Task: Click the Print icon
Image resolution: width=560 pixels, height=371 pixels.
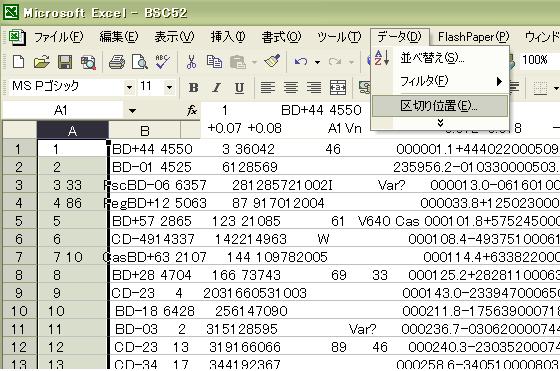Action: [117, 62]
